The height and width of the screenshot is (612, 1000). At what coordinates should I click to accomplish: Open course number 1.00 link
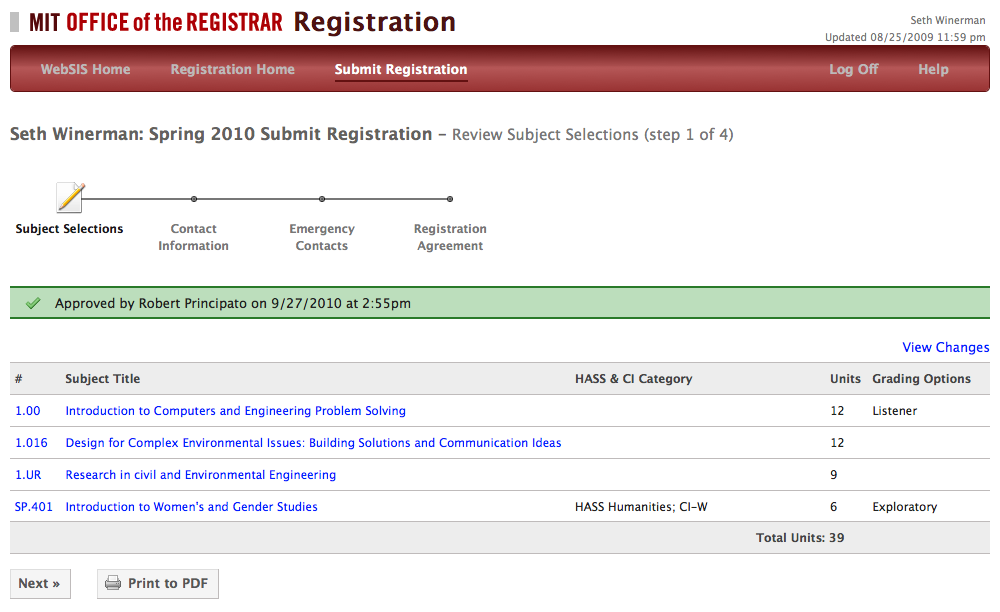(x=28, y=411)
